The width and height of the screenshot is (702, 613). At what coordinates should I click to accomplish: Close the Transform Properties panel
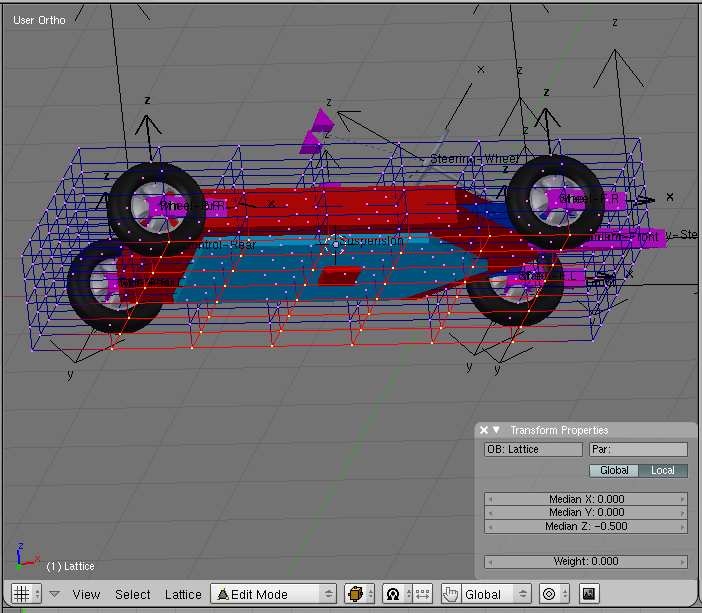(484, 430)
